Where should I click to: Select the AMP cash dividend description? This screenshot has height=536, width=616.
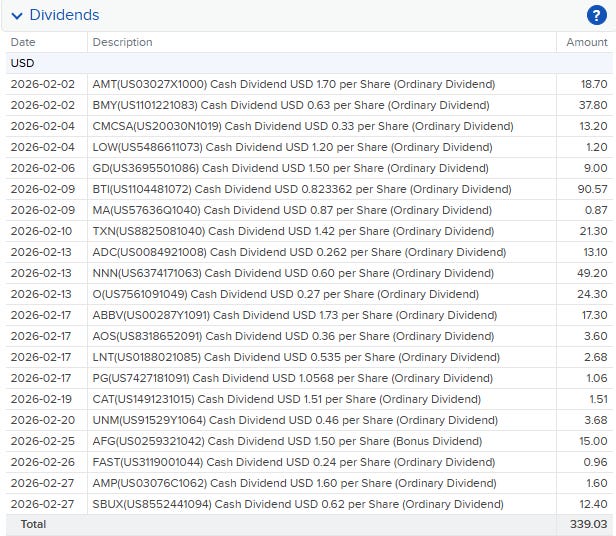pyautogui.click(x=294, y=483)
